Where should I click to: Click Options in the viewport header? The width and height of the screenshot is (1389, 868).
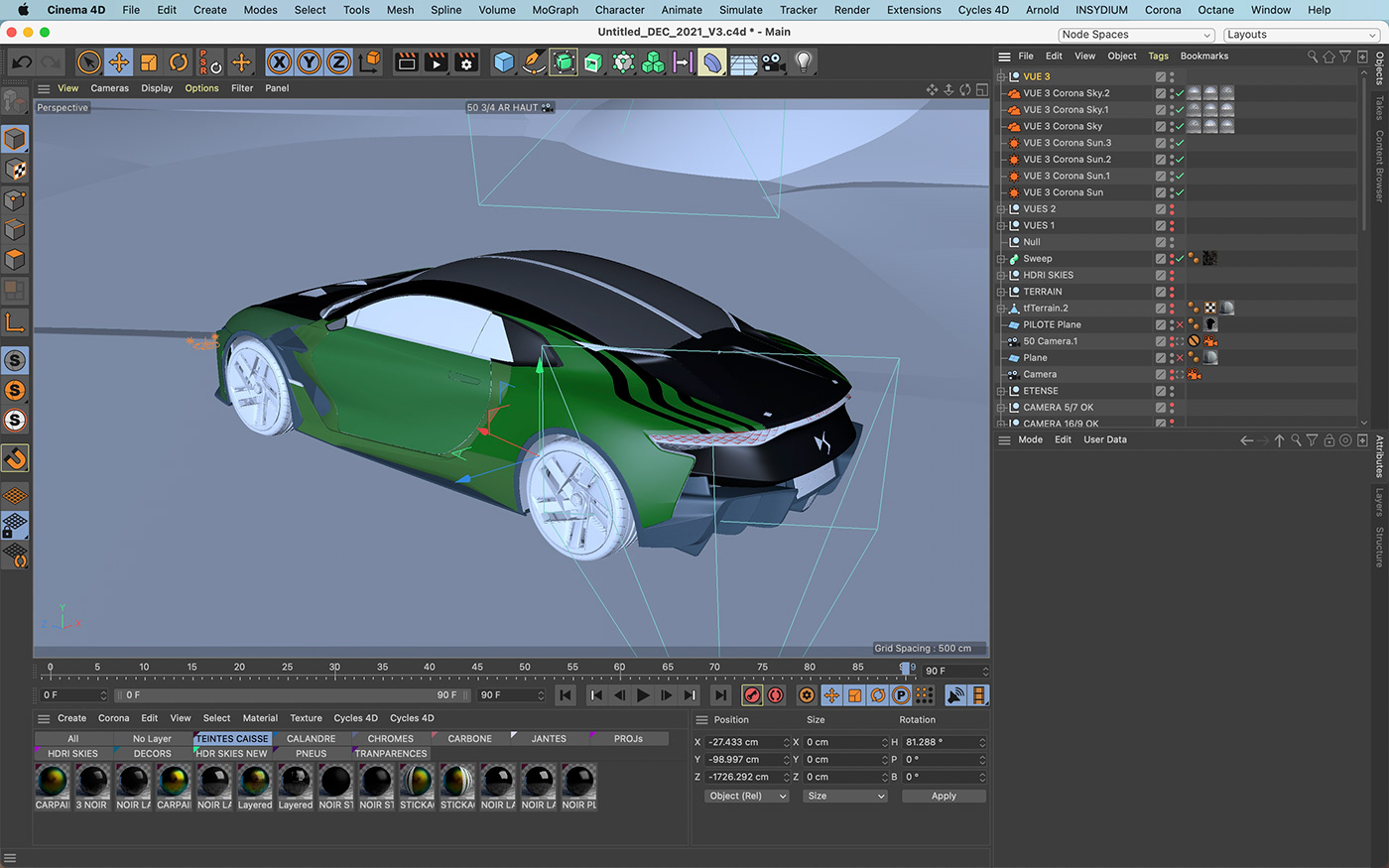point(201,87)
